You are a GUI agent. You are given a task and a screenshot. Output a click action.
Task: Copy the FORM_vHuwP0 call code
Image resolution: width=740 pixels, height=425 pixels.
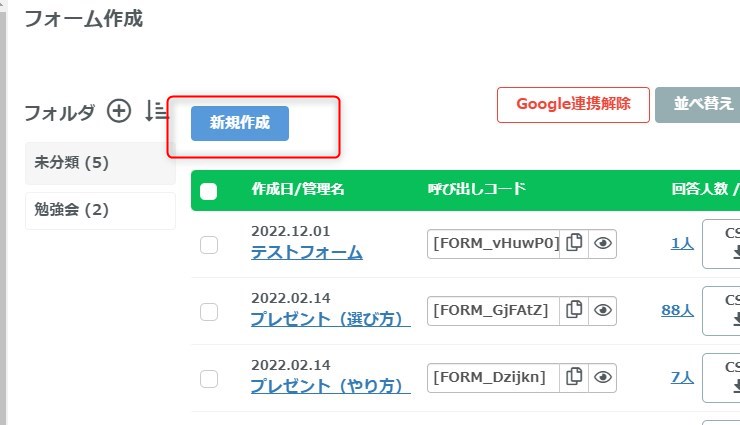click(x=574, y=243)
